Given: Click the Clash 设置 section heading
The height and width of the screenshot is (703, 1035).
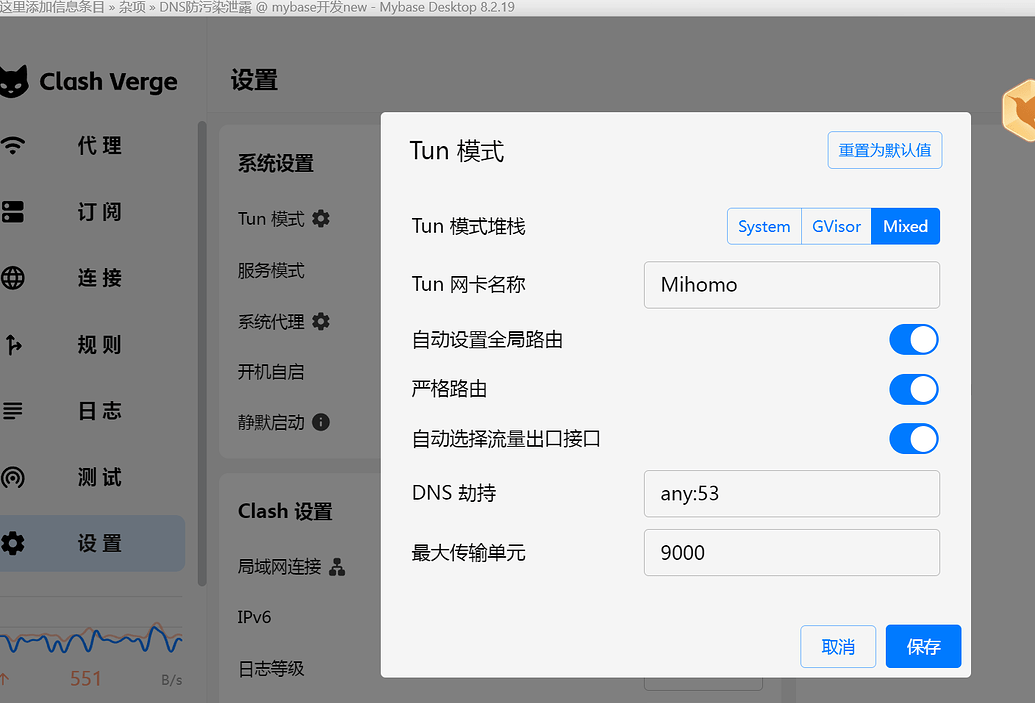Looking at the screenshot, I should tap(285, 512).
